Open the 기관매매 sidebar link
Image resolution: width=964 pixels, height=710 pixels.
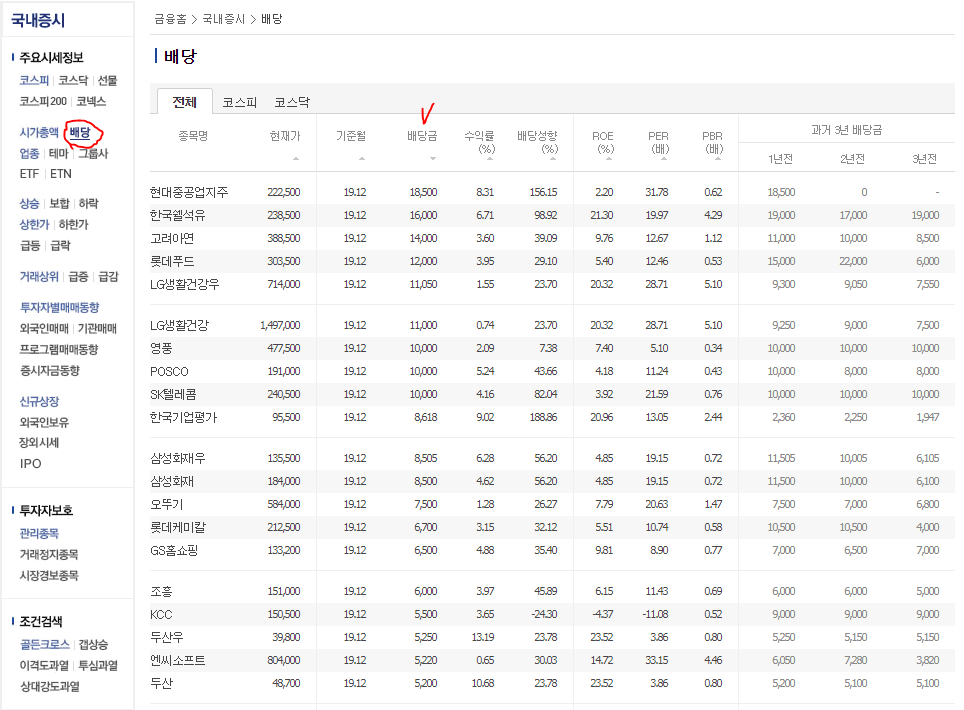click(x=97, y=329)
